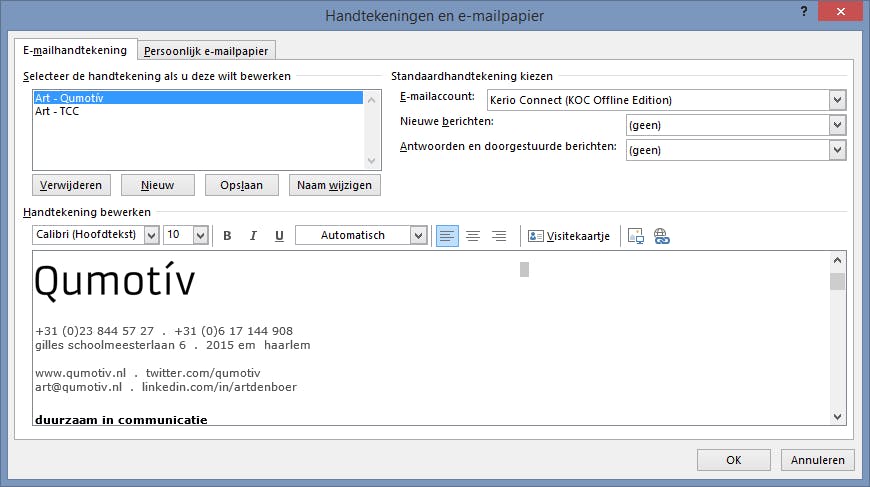The height and width of the screenshot is (487, 870).
Task: Insert a hyperlink into the signature
Action: [x=661, y=236]
